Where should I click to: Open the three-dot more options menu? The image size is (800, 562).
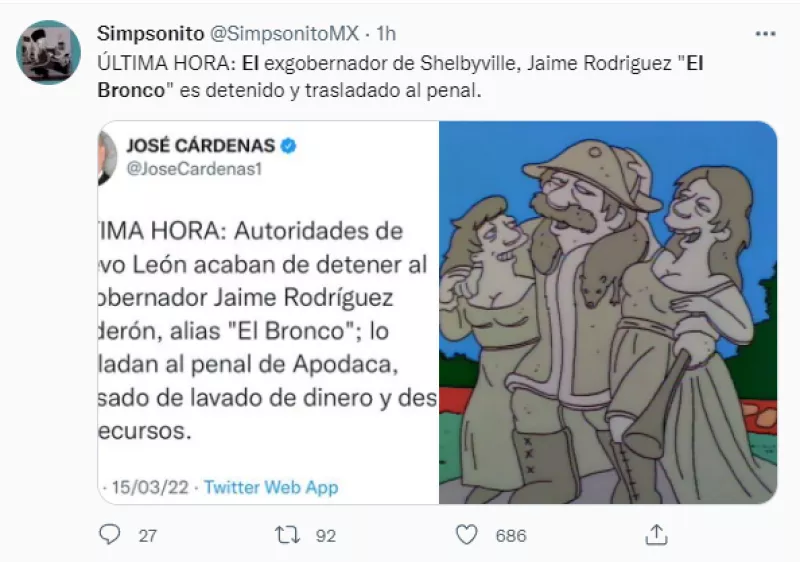[765, 34]
